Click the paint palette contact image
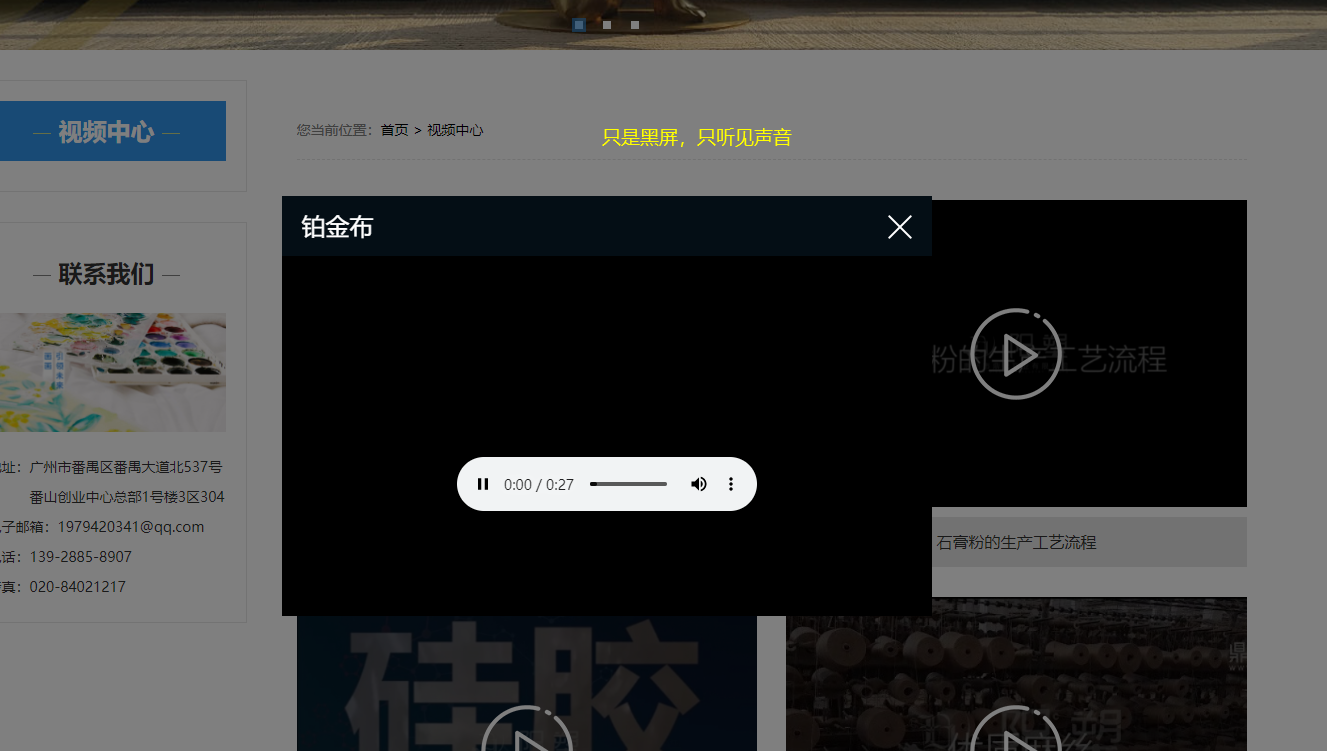The height and width of the screenshot is (751, 1327). (112, 372)
